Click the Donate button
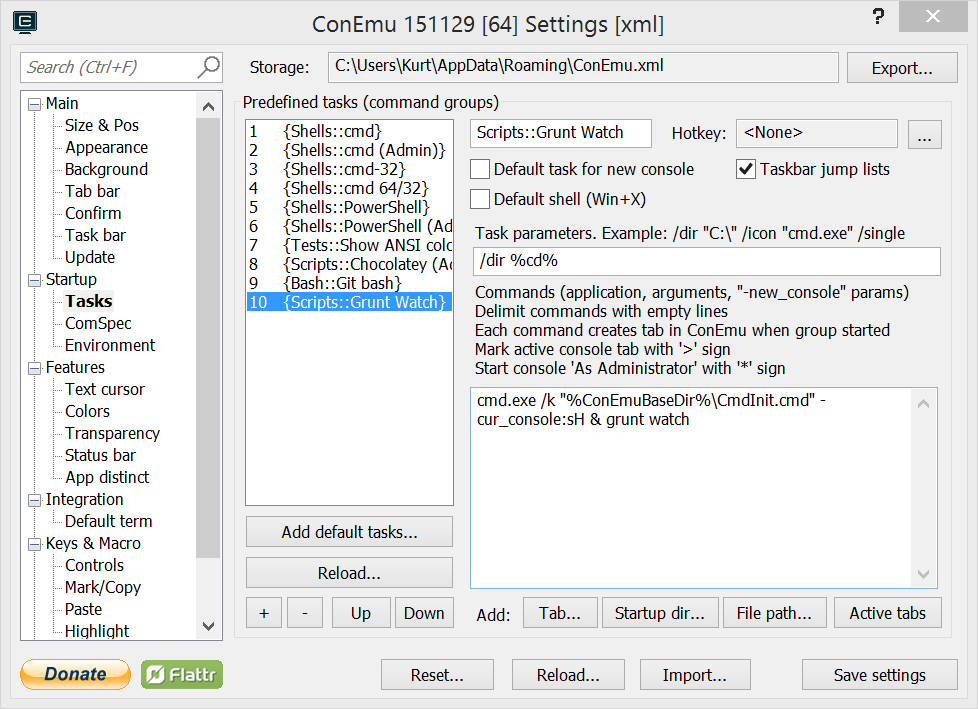Viewport: 978px width, 709px height. tap(75, 674)
